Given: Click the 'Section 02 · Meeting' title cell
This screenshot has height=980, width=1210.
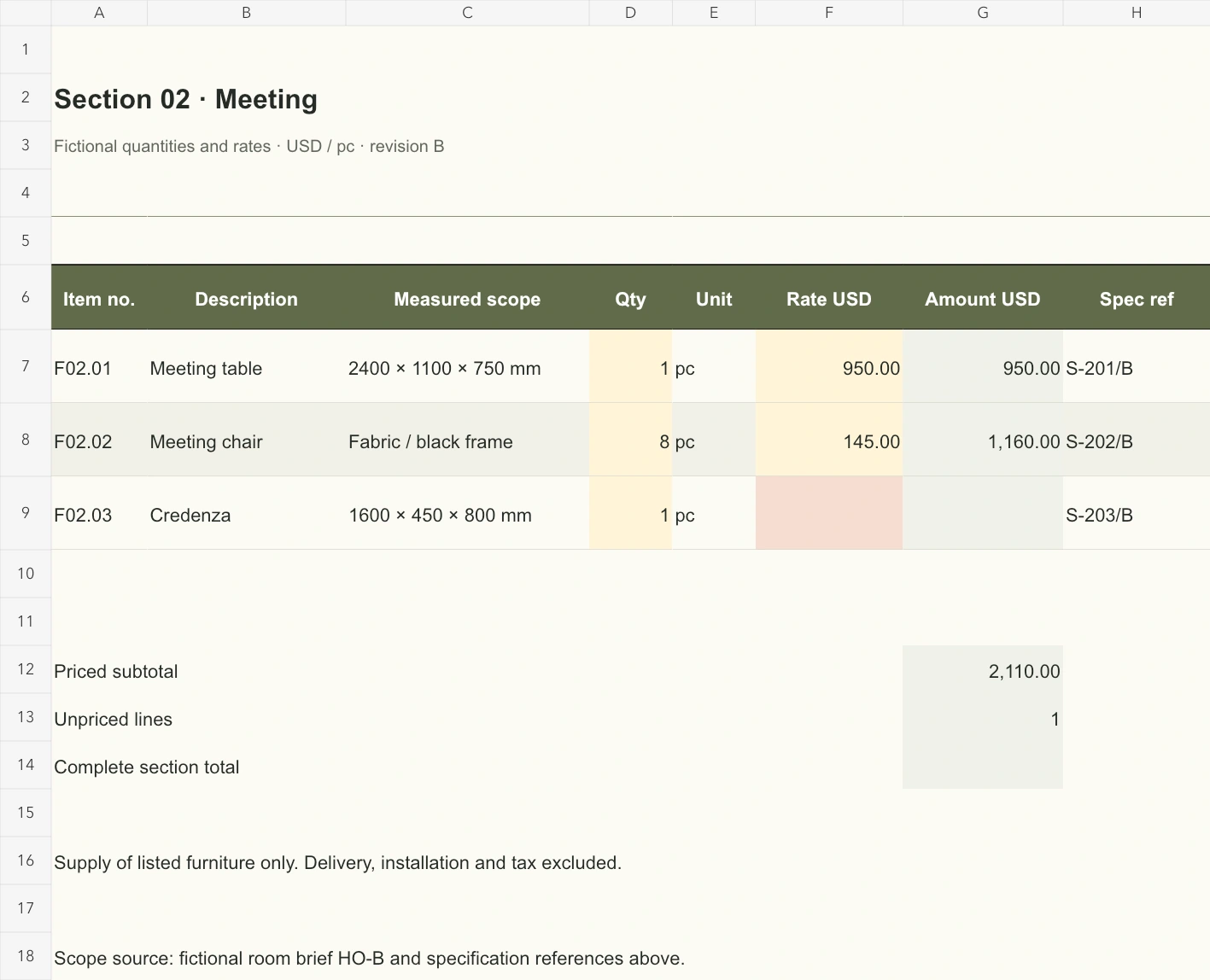Looking at the screenshot, I should click(x=186, y=99).
